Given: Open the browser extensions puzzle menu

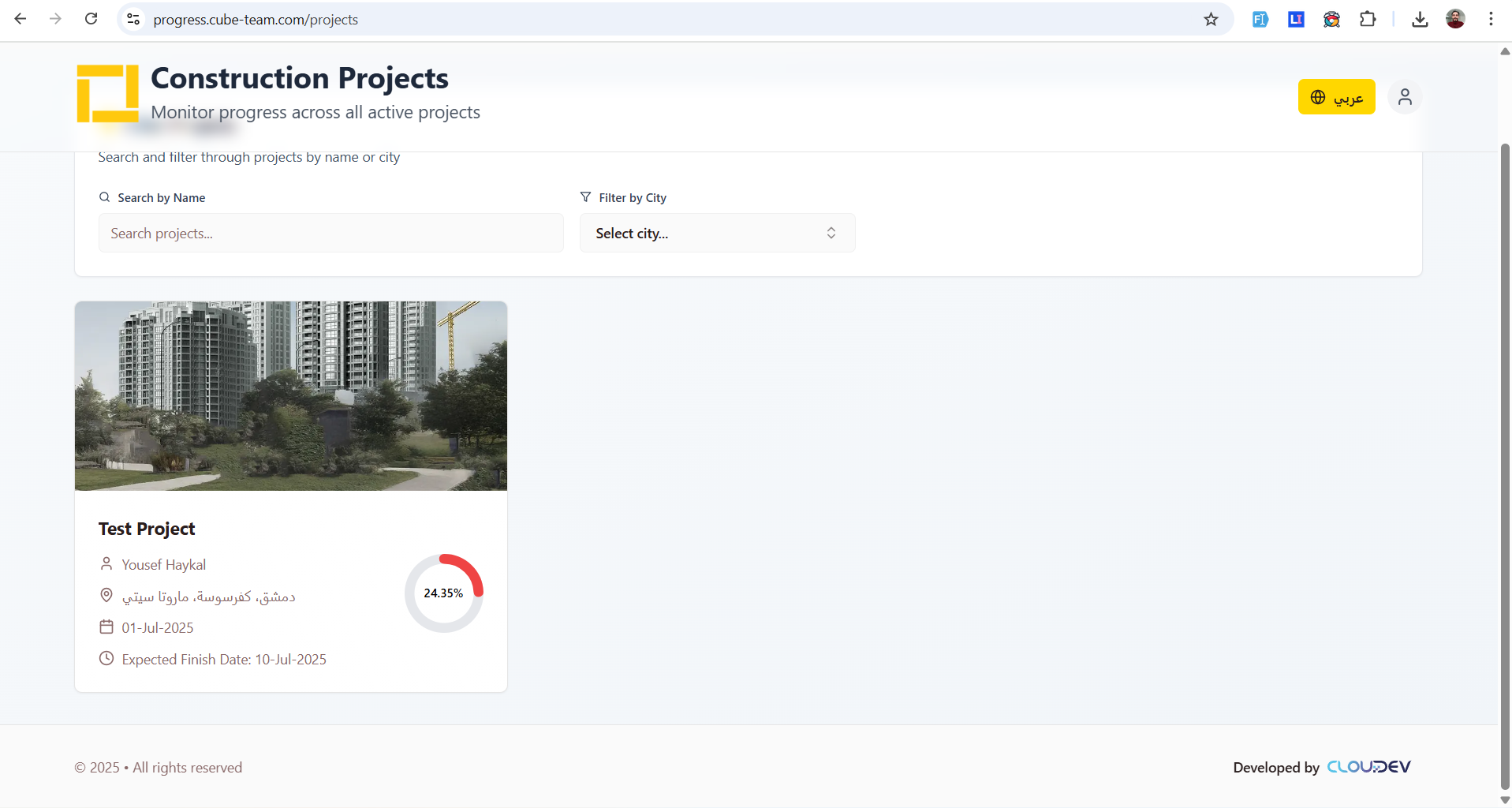Looking at the screenshot, I should [x=1368, y=19].
